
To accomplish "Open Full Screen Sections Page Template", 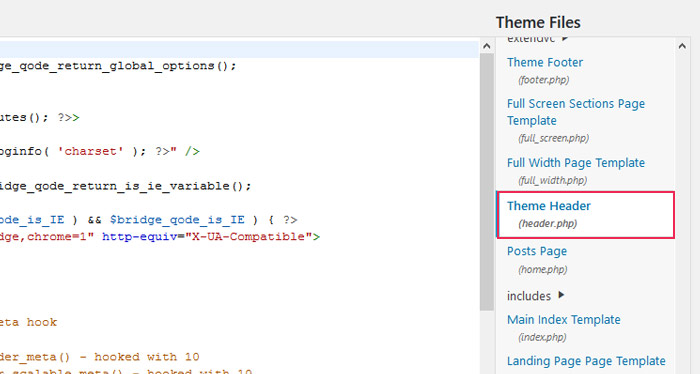I will point(576,112).
